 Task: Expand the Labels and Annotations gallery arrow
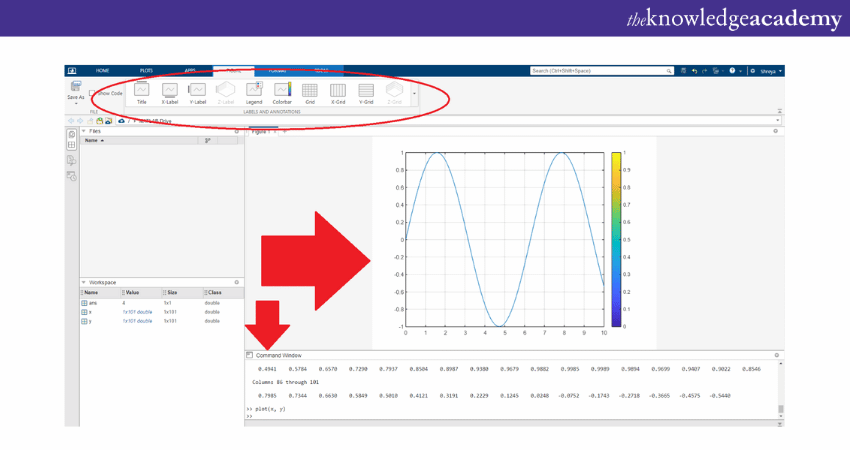click(x=415, y=93)
